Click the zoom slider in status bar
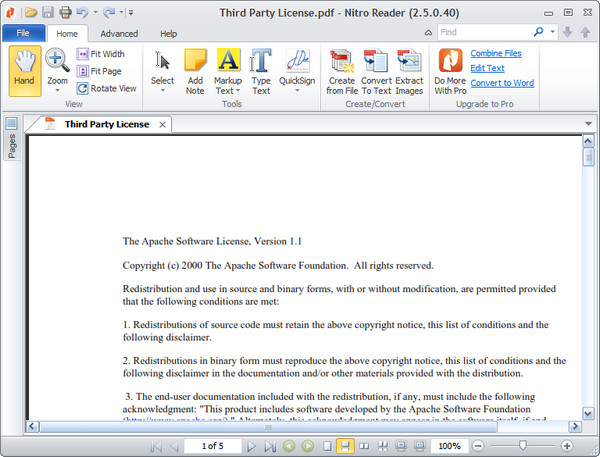The image size is (600, 457). [521, 445]
